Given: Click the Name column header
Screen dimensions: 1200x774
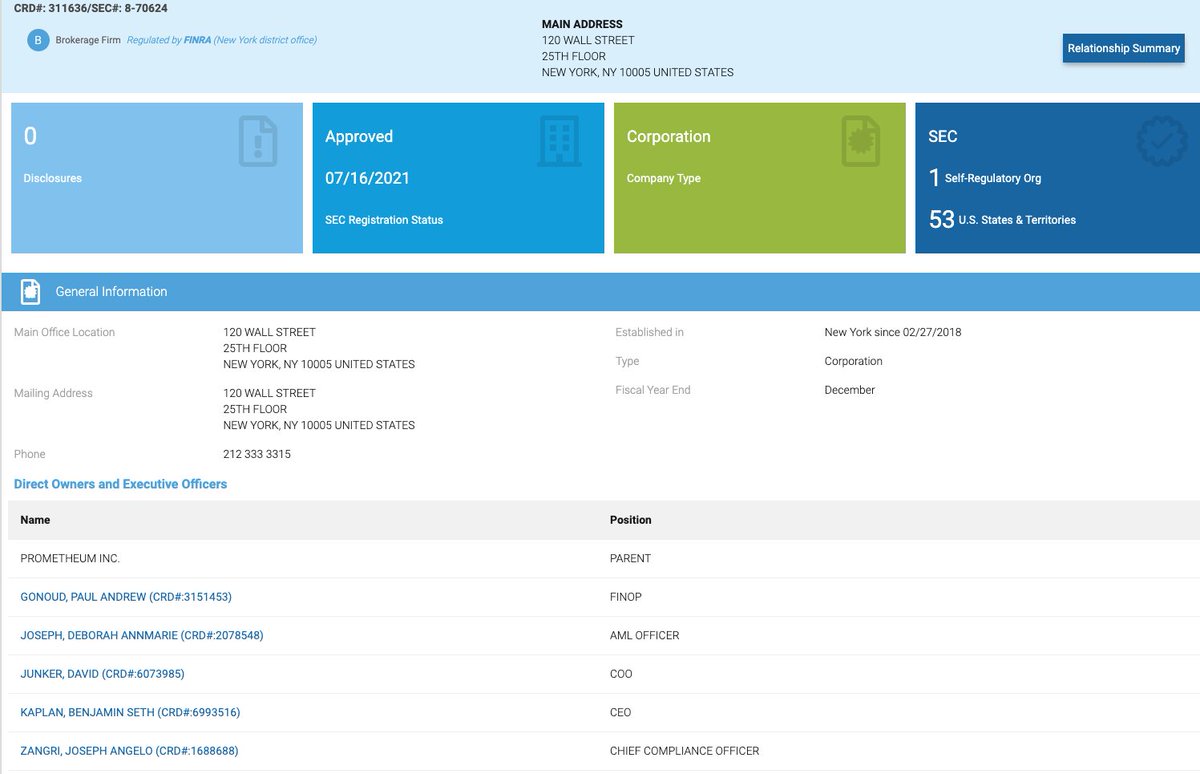Looking at the screenshot, I should tap(35, 520).
